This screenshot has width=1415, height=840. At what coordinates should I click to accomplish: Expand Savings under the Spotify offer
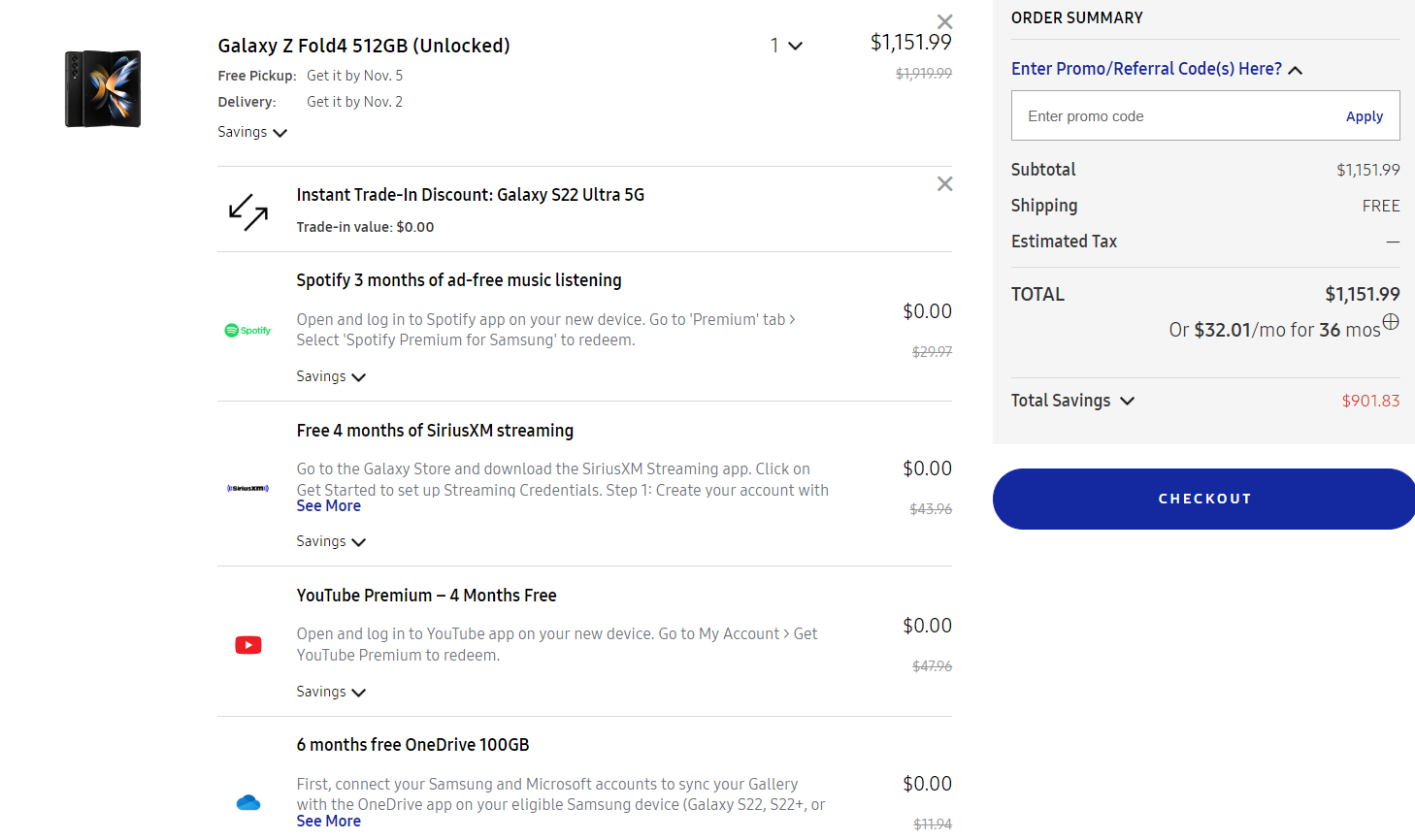click(330, 376)
